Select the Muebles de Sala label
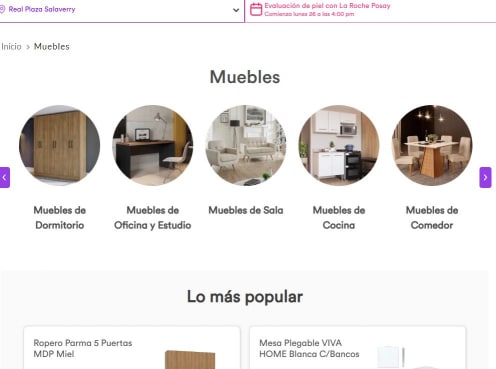 tap(246, 210)
